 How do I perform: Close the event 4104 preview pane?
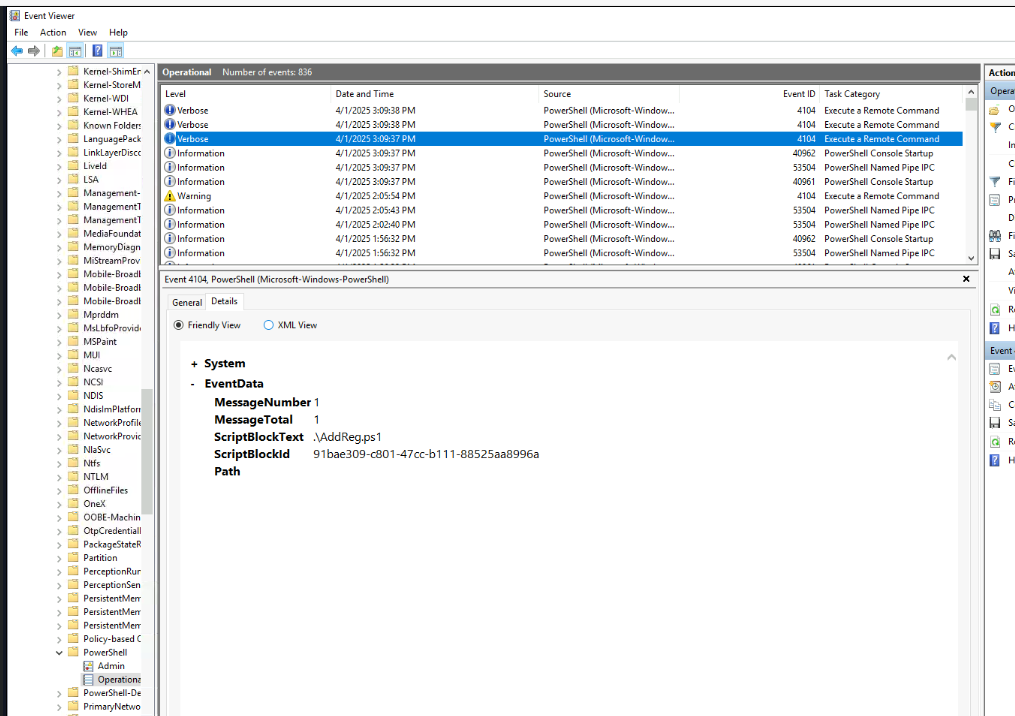(966, 279)
